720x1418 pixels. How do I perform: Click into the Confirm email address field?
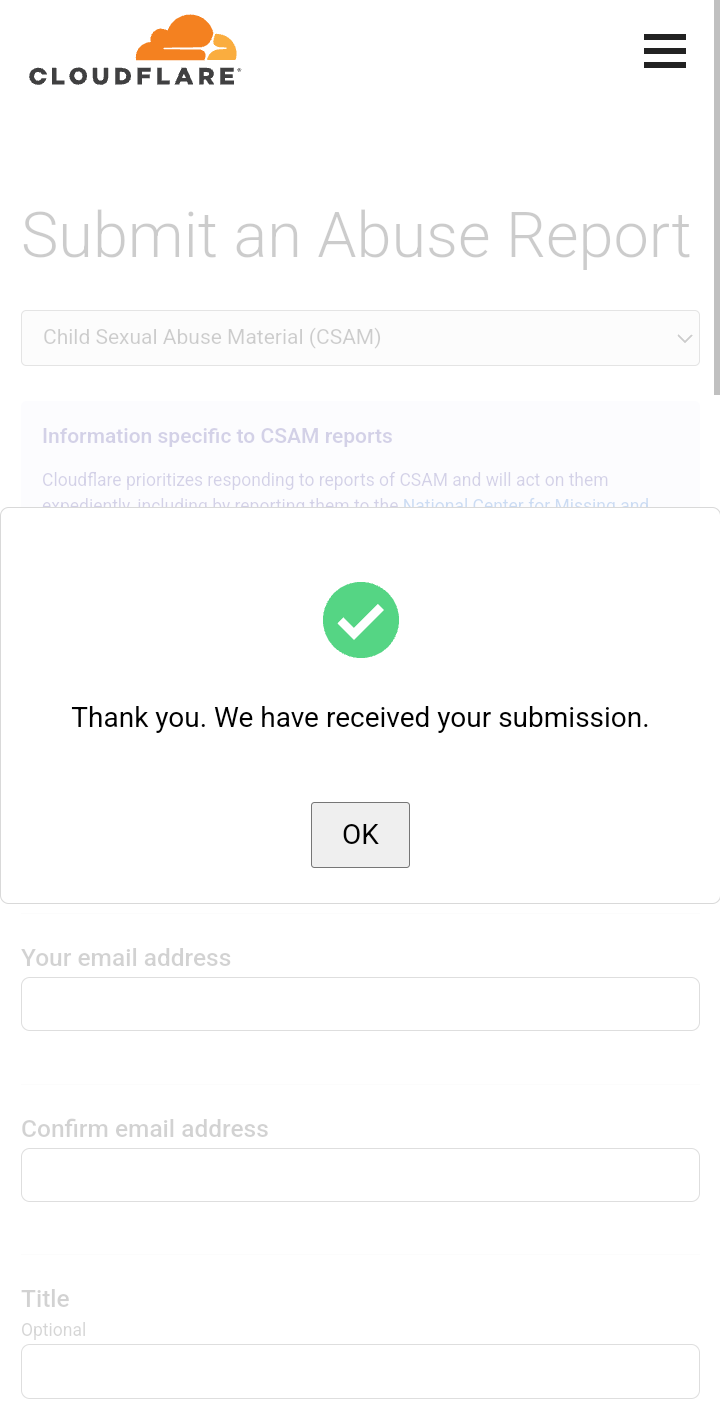[360, 1175]
